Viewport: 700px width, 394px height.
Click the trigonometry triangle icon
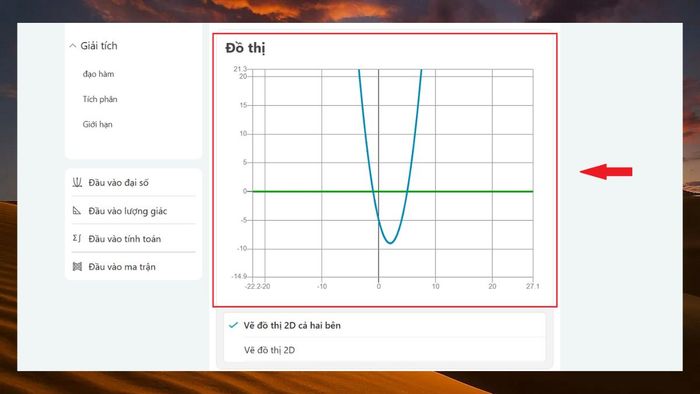77,211
